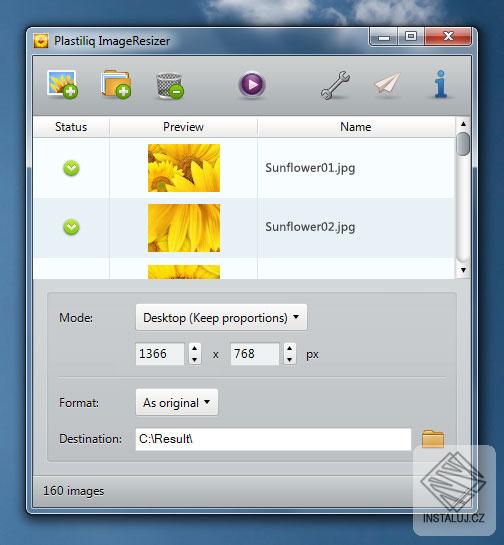
Task: Minimize the ImageResizer window
Action: [384, 37]
